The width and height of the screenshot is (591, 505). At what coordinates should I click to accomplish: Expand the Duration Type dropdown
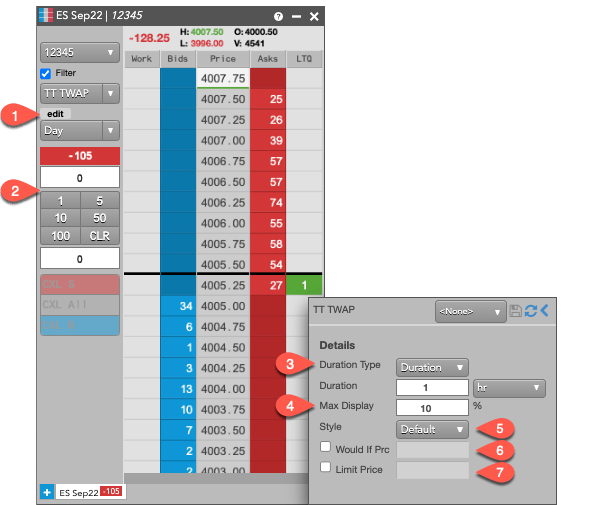pos(432,367)
